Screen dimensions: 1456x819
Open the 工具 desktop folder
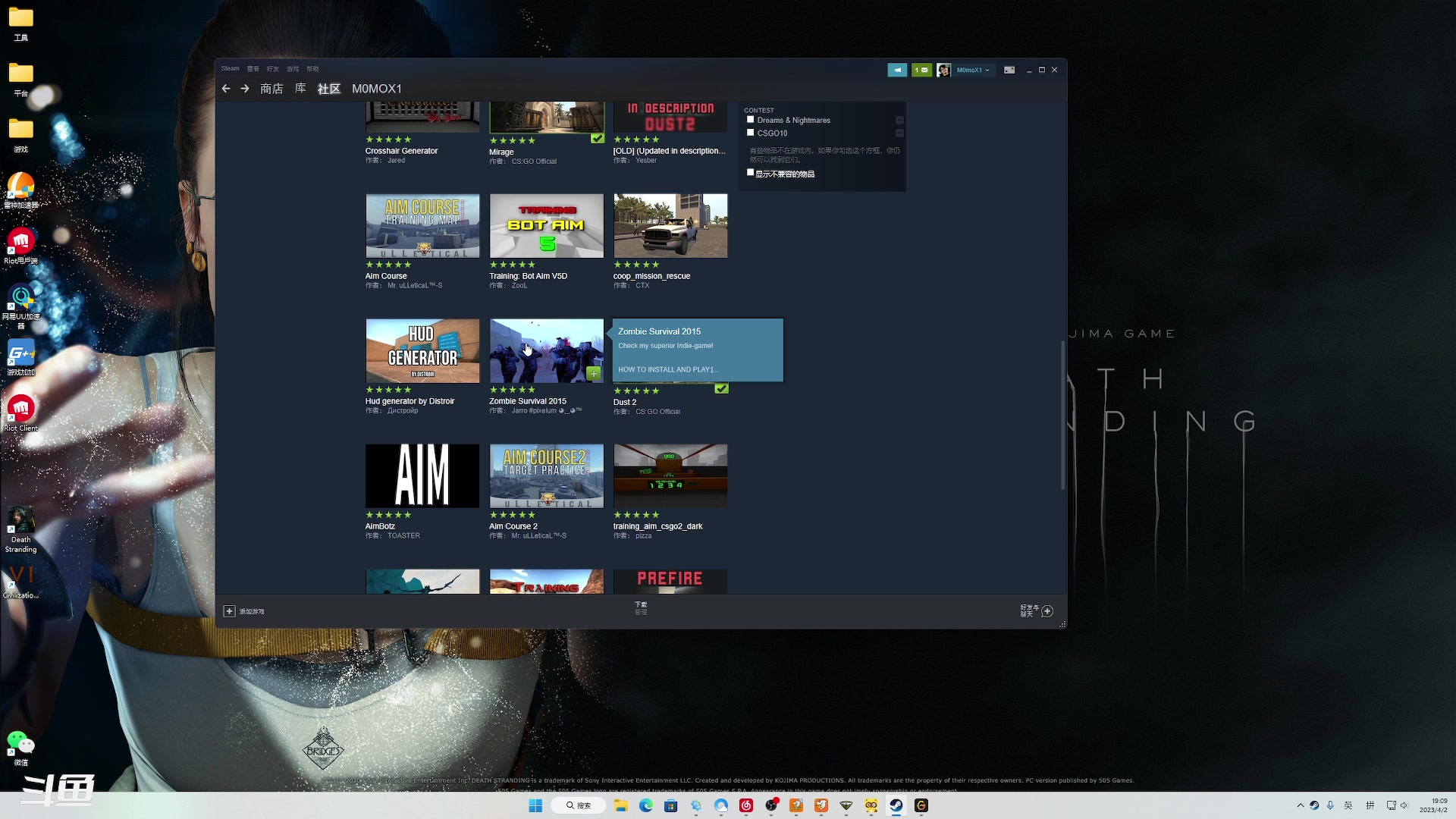click(x=20, y=24)
